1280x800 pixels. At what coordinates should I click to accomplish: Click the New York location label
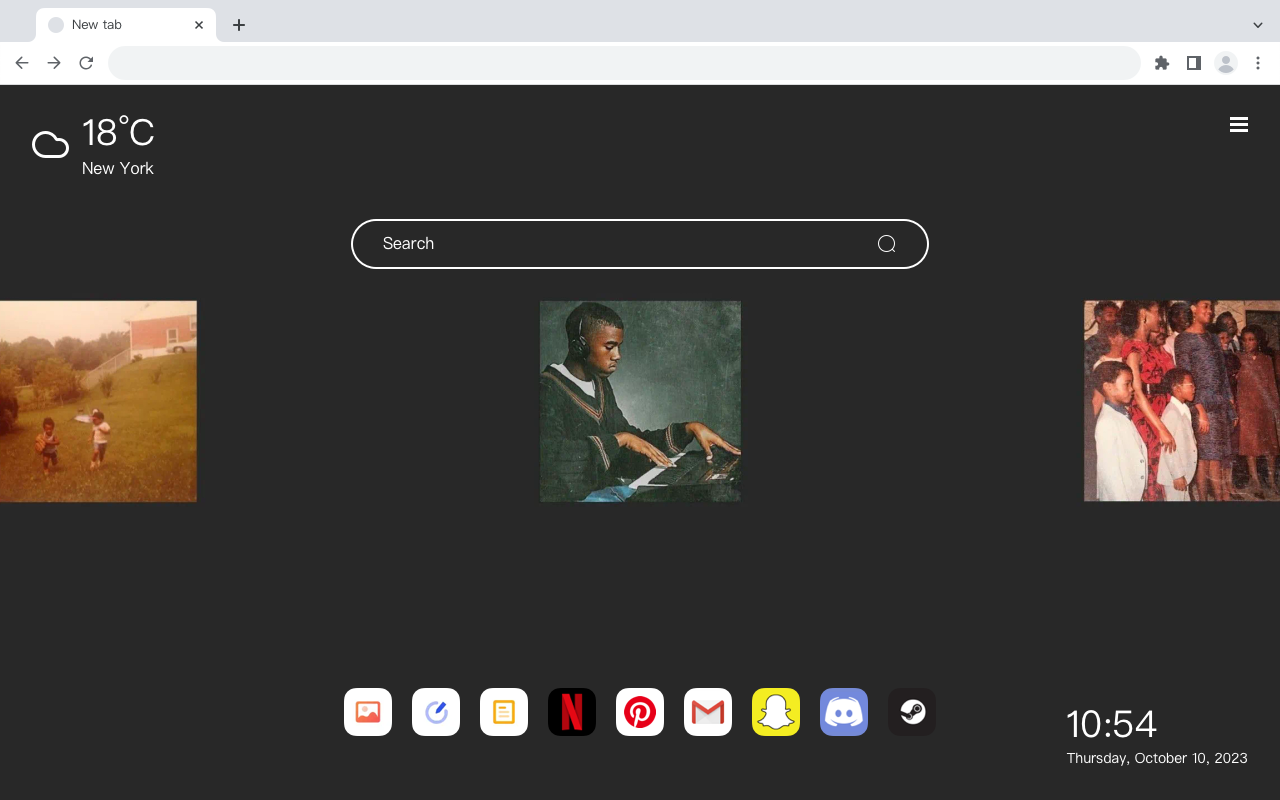click(118, 168)
